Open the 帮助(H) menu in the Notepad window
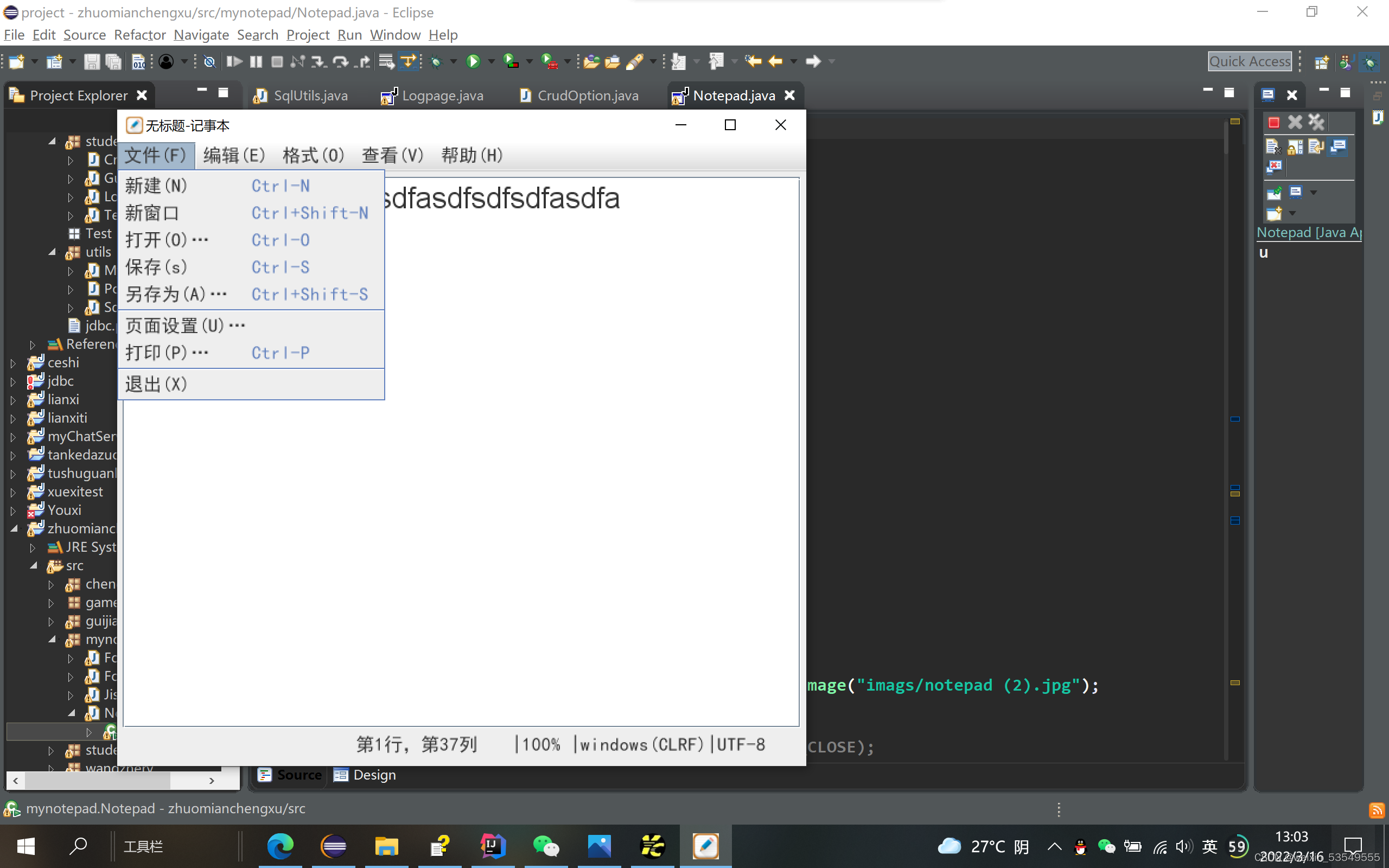The width and height of the screenshot is (1389, 868). pos(470,155)
